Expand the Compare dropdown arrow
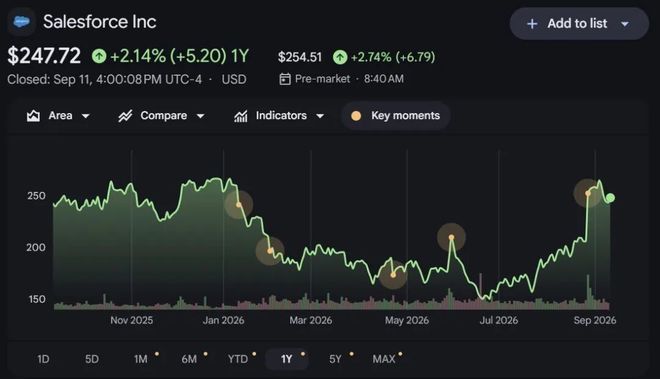This screenshot has width=660, height=379. coord(200,116)
